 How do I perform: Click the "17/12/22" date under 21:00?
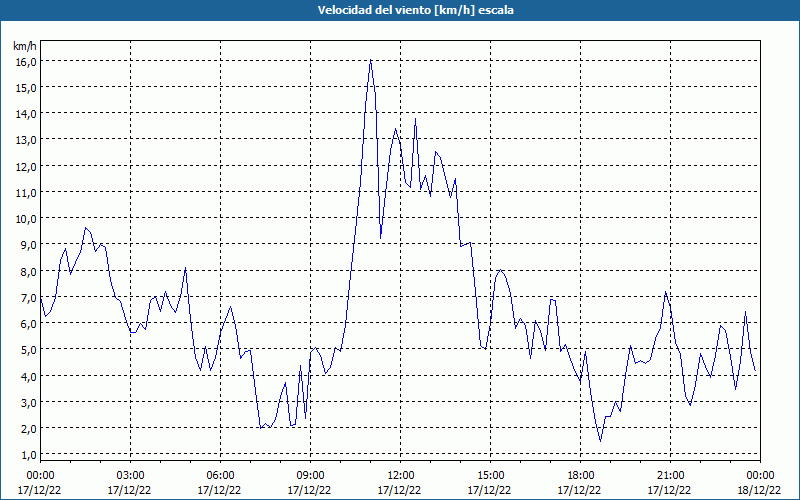[670, 490]
